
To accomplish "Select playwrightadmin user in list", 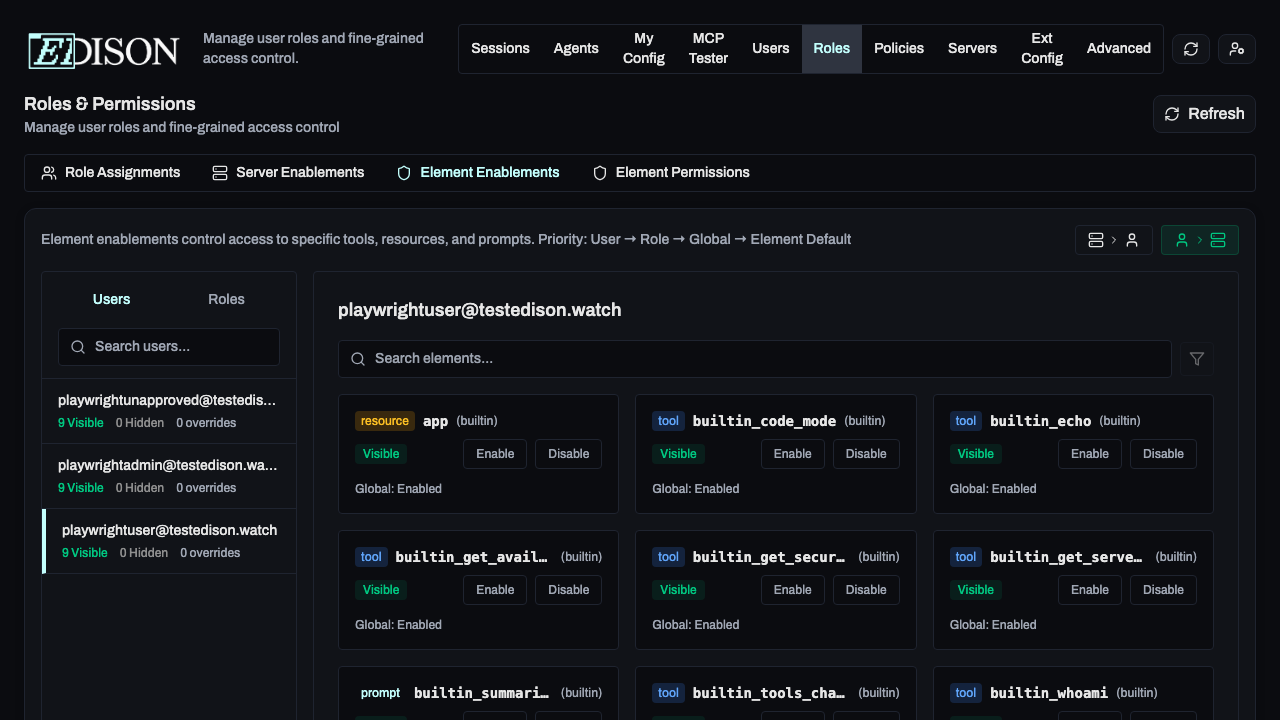I will [x=168, y=476].
